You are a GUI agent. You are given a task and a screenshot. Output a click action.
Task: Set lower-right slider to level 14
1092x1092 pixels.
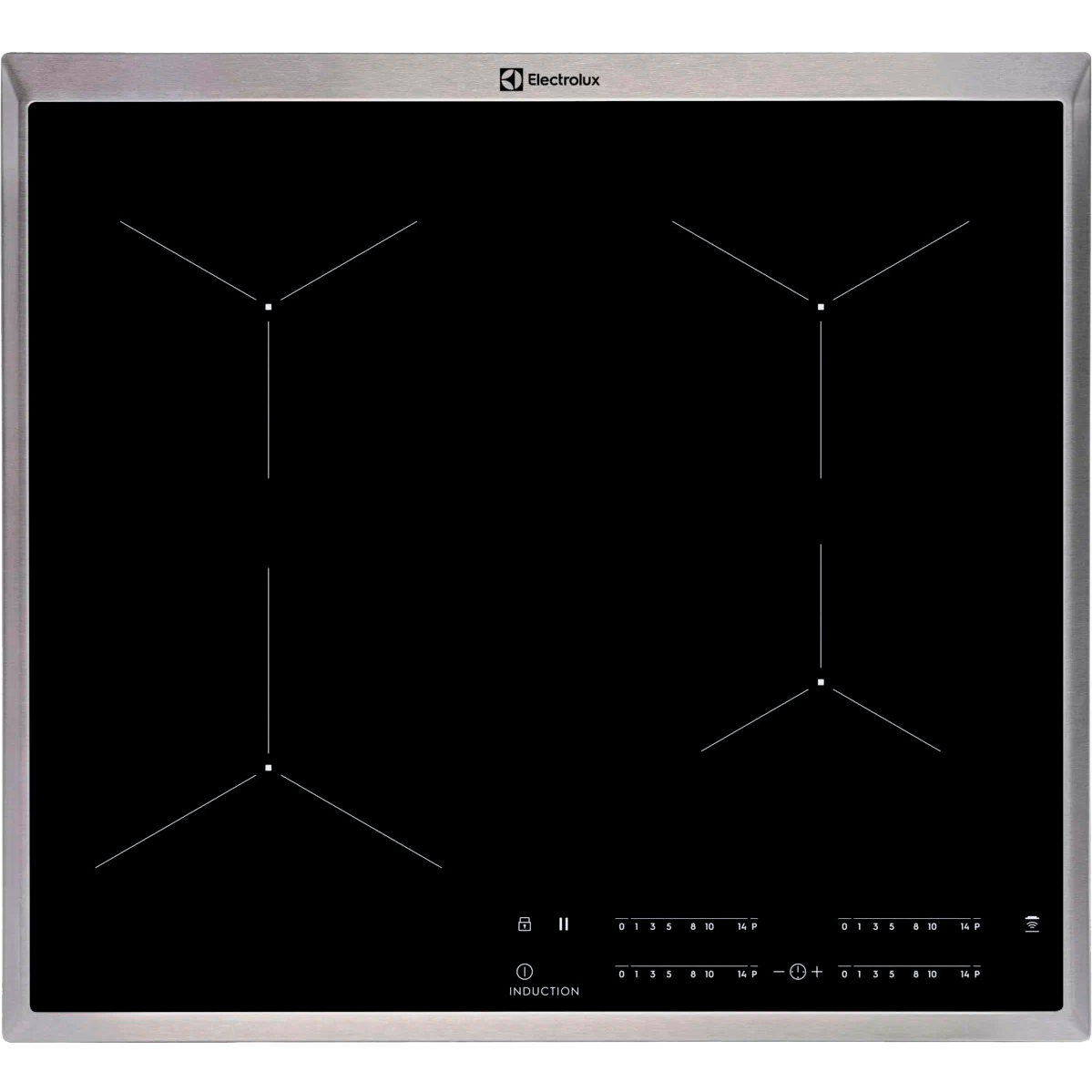pos(964,974)
